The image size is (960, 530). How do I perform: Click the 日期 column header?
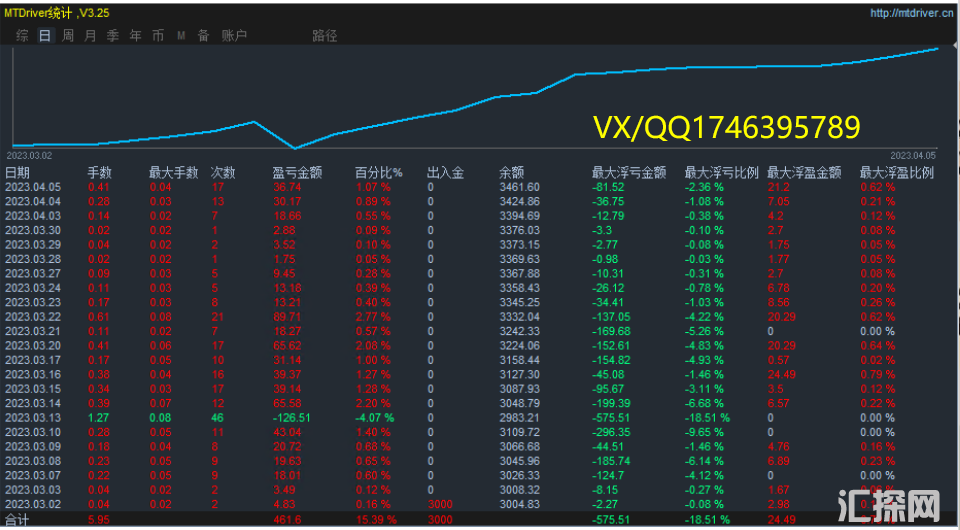19,172
